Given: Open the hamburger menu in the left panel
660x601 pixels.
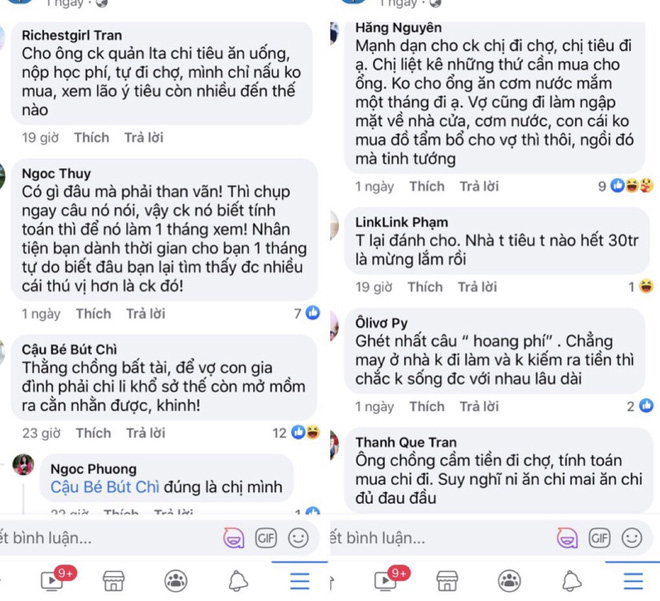Looking at the screenshot, I should [300, 580].
